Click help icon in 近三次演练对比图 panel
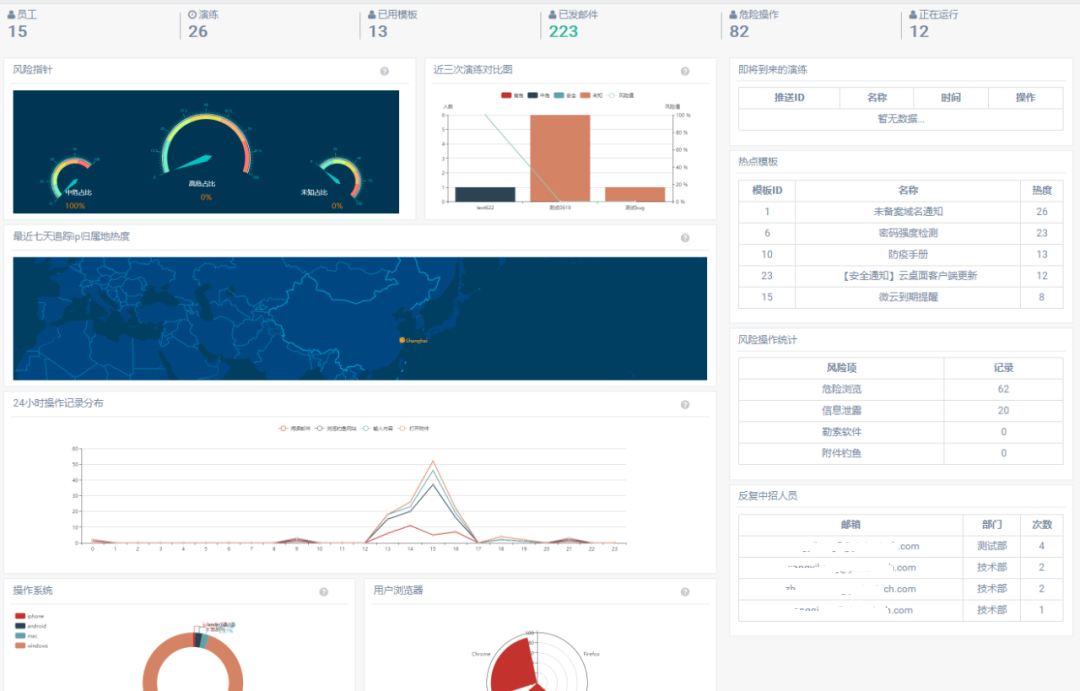Screen dimensions: 1080x691 pyautogui.click(x=685, y=71)
